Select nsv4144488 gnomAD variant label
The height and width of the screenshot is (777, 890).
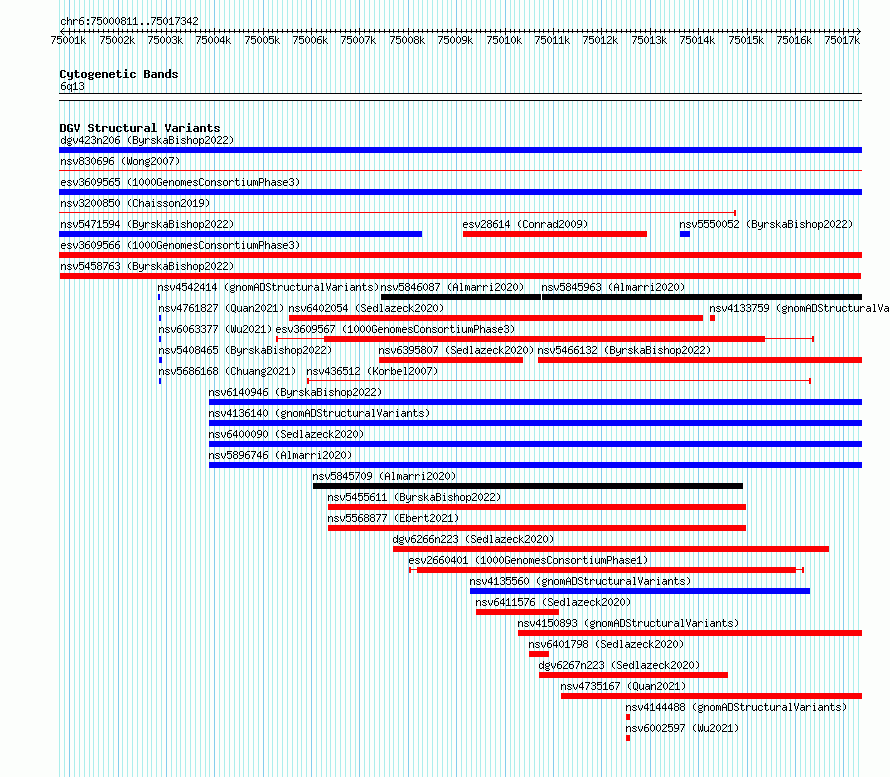(736, 707)
